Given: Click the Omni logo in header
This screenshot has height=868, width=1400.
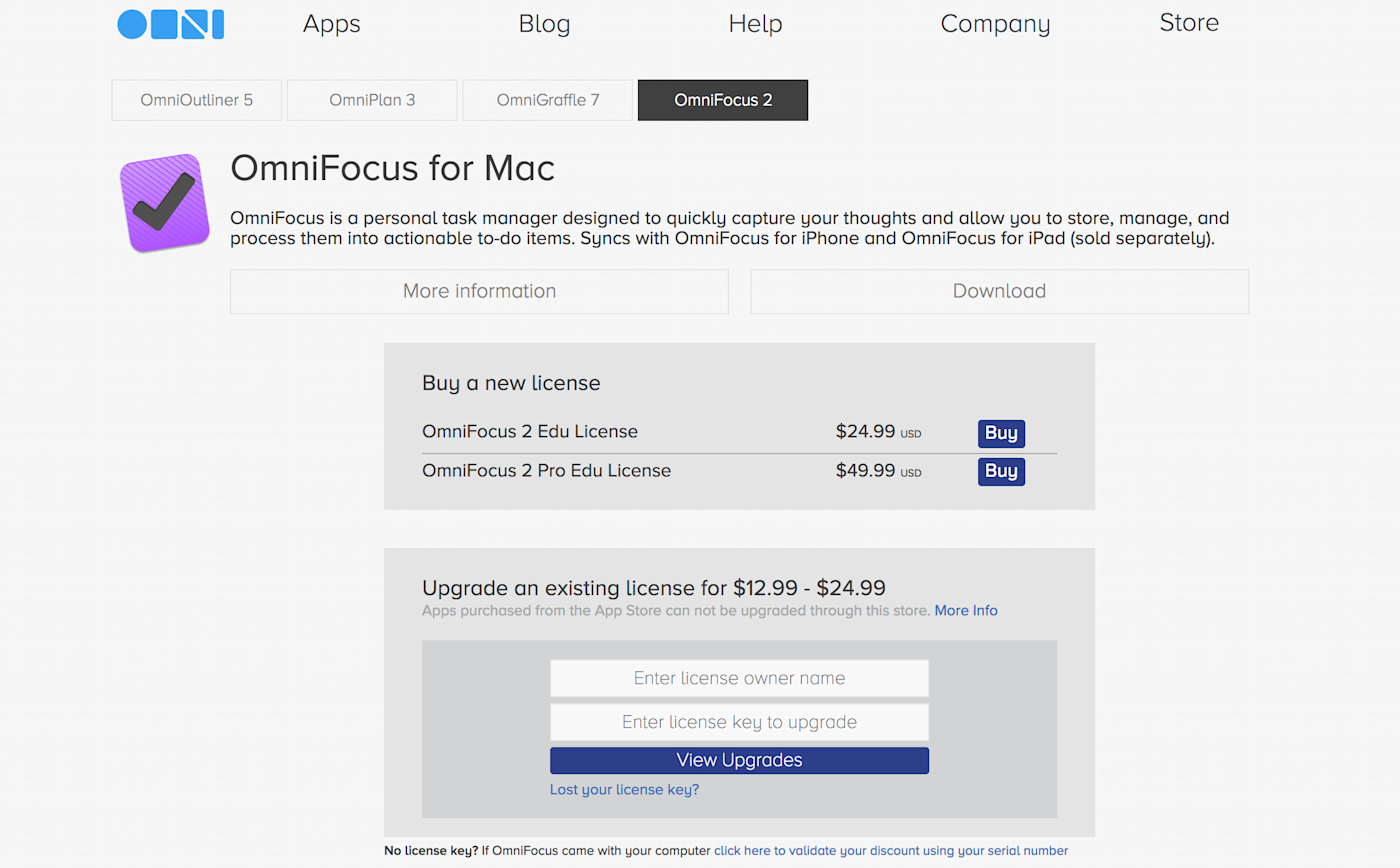Looking at the screenshot, I should click(171, 24).
